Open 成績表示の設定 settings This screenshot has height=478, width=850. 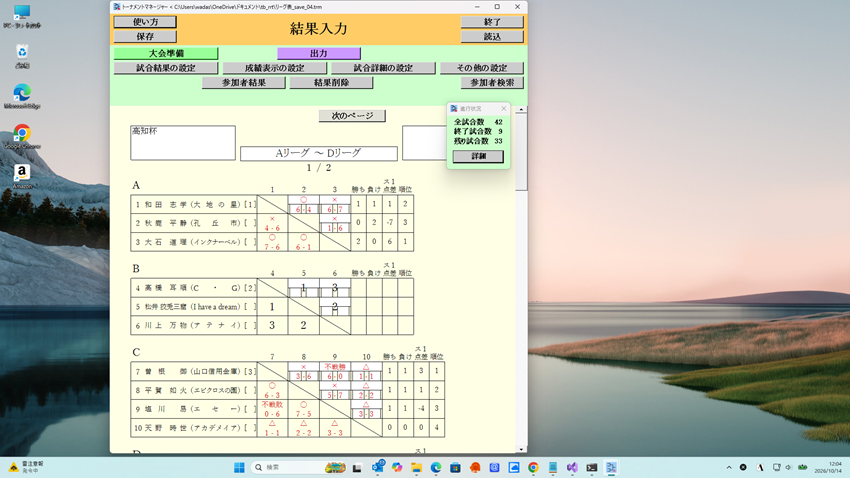tap(274, 68)
